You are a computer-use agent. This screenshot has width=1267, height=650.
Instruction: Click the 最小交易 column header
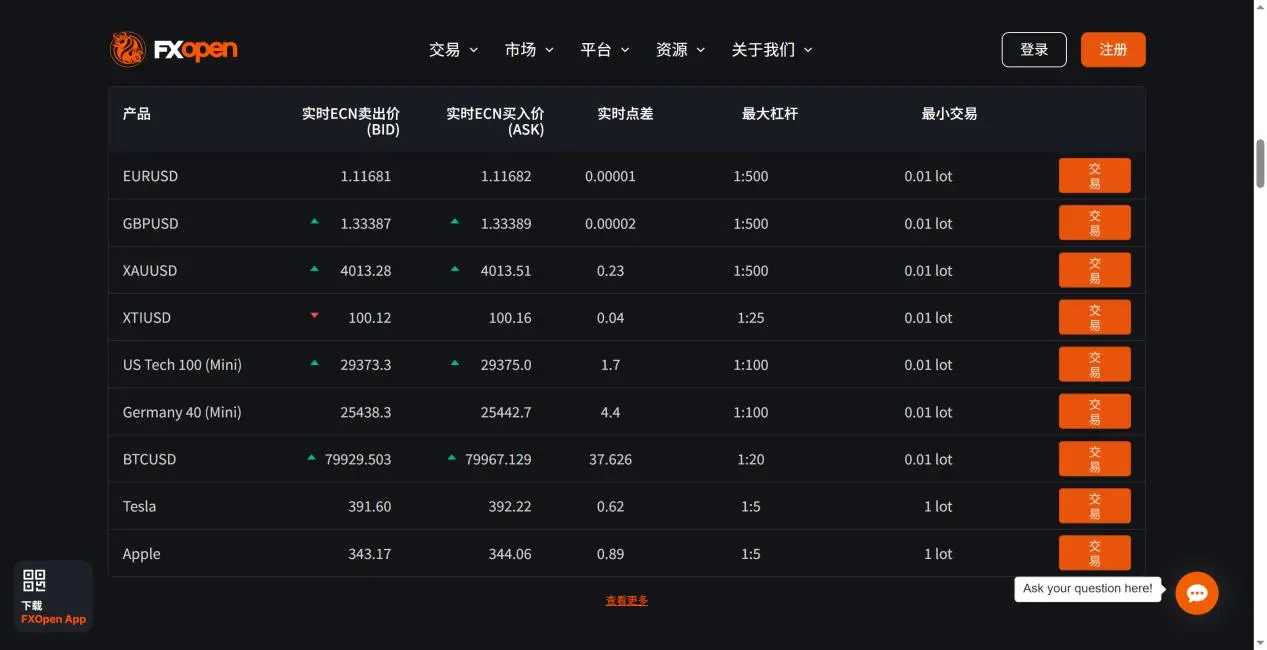click(949, 114)
